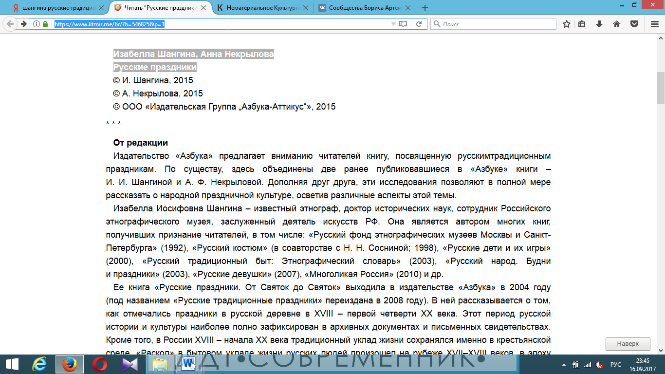665x374 pixels.
Task: Open the Windows Start menu
Action: click(x=12, y=364)
